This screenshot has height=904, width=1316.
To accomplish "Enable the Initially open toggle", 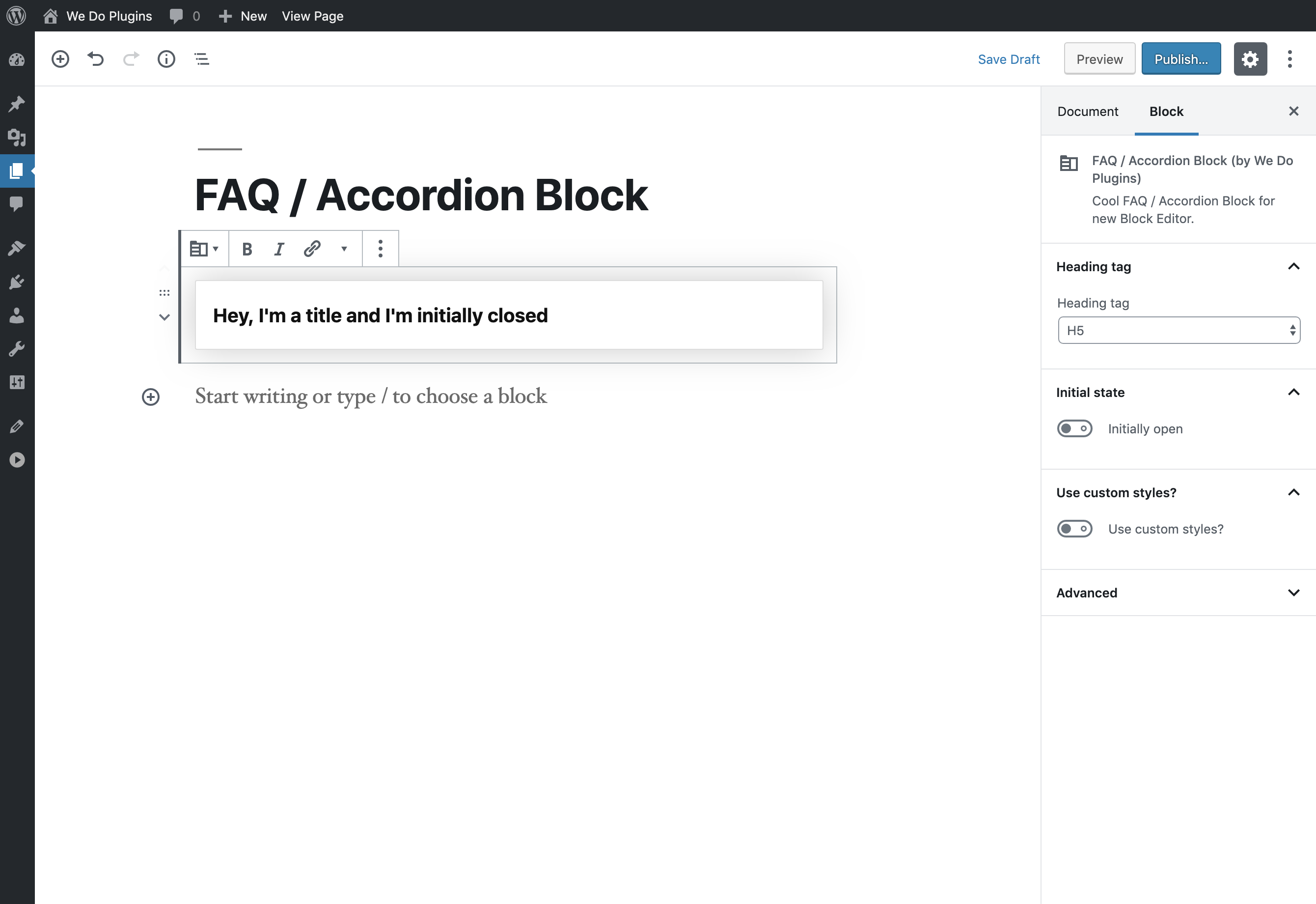I will click(x=1074, y=429).
